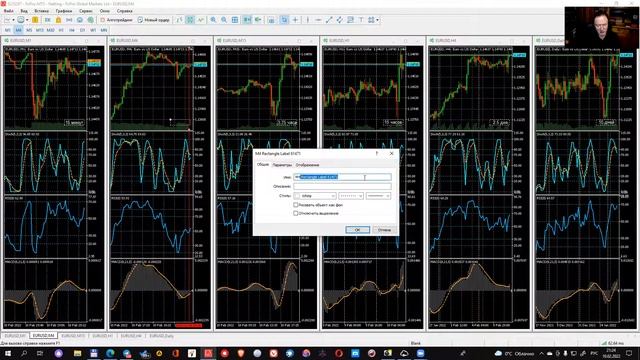Click the yellow Market Watch icon
Screen dimensions: 640x360
[x=35, y=20]
